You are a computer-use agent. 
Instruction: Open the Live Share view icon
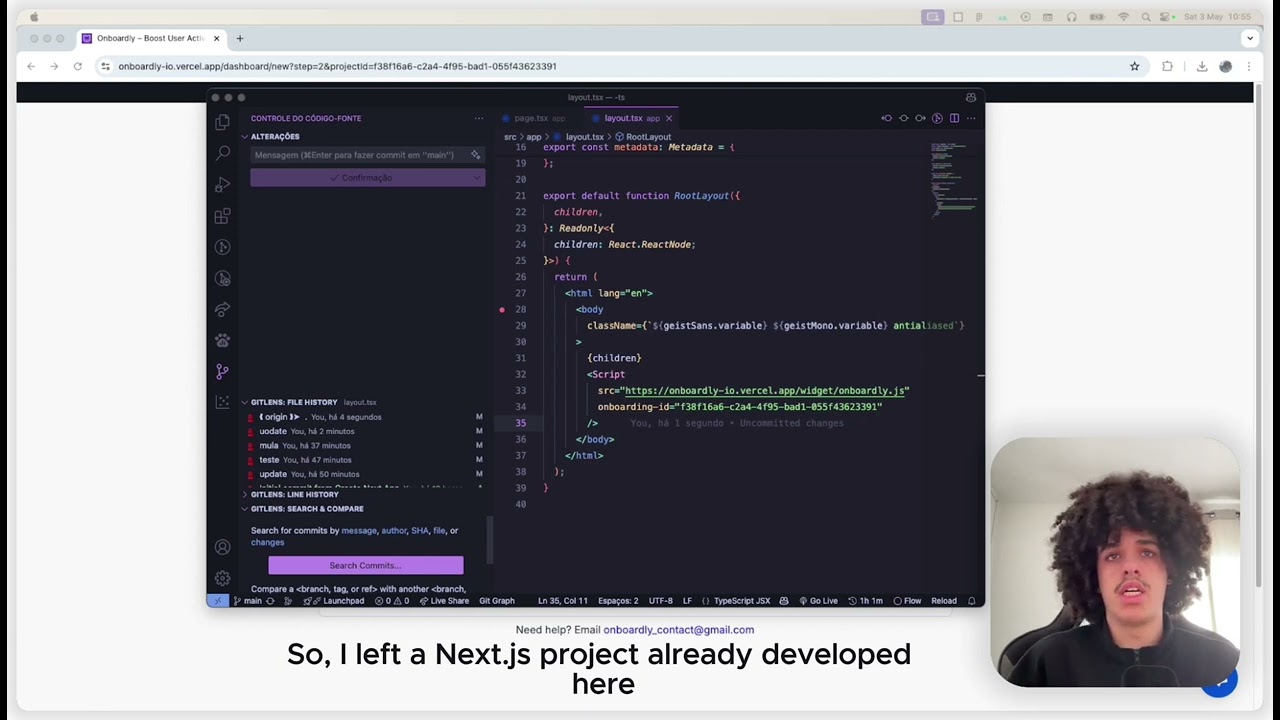pyautogui.click(x=222, y=309)
